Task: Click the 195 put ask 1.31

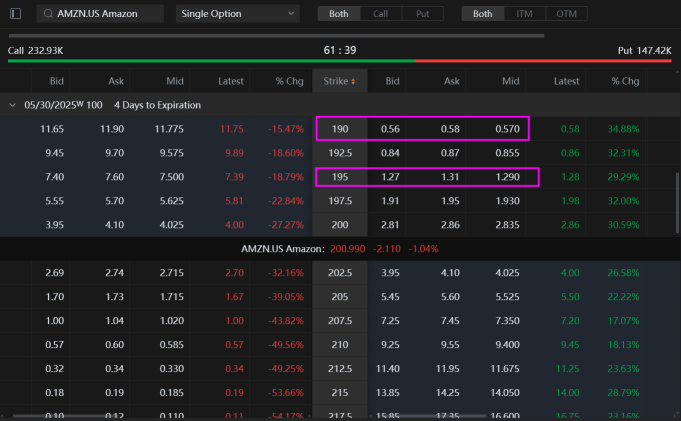Action: point(450,177)
